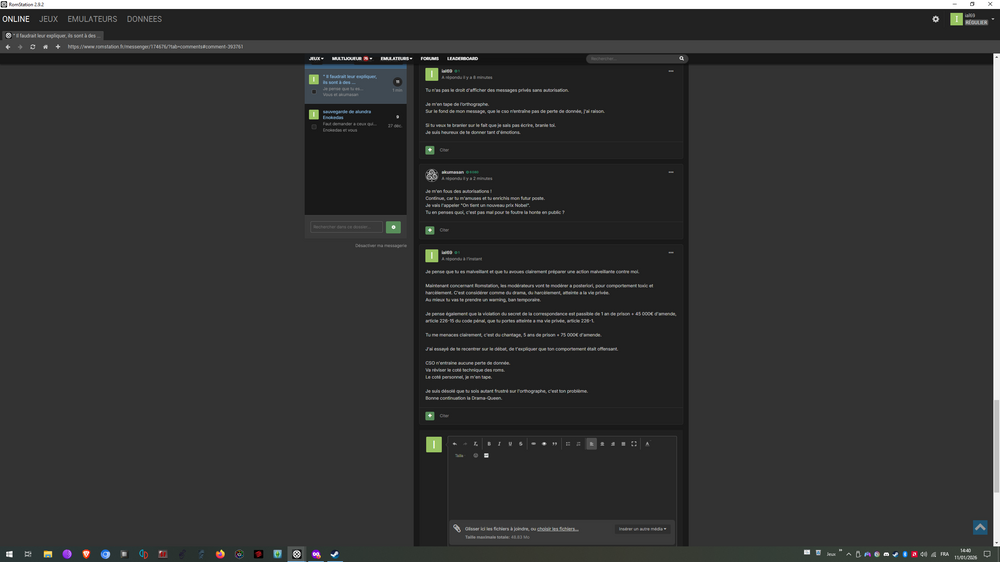The width and height of the screenshot is (1000, 562).
Task: Go to the home page icon
Action: [45, 47]
